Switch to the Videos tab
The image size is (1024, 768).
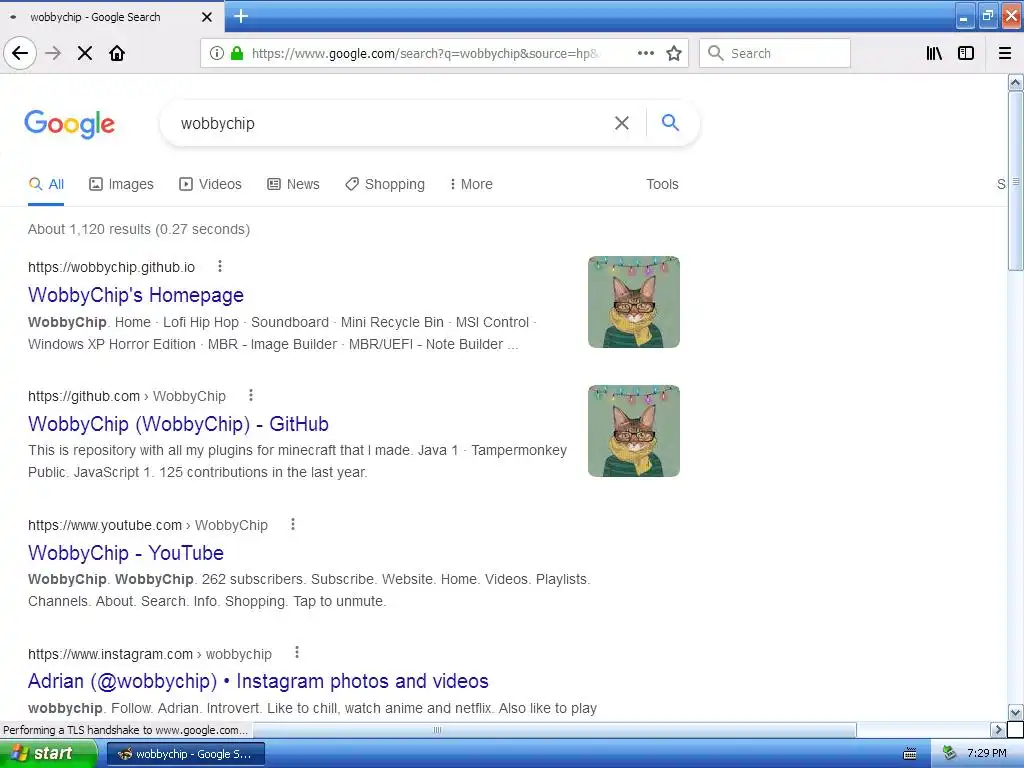pos(210,184)
